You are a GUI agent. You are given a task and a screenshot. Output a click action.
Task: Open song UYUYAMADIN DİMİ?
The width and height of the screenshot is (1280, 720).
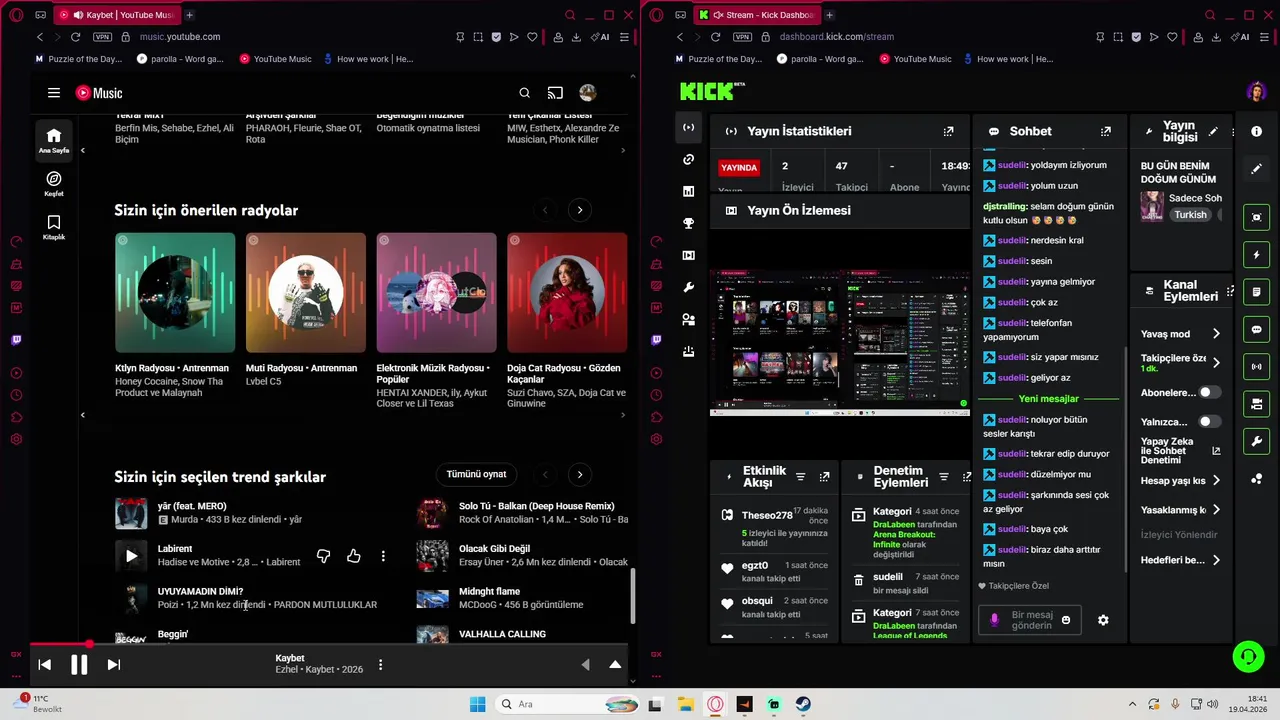pos(200,591)
